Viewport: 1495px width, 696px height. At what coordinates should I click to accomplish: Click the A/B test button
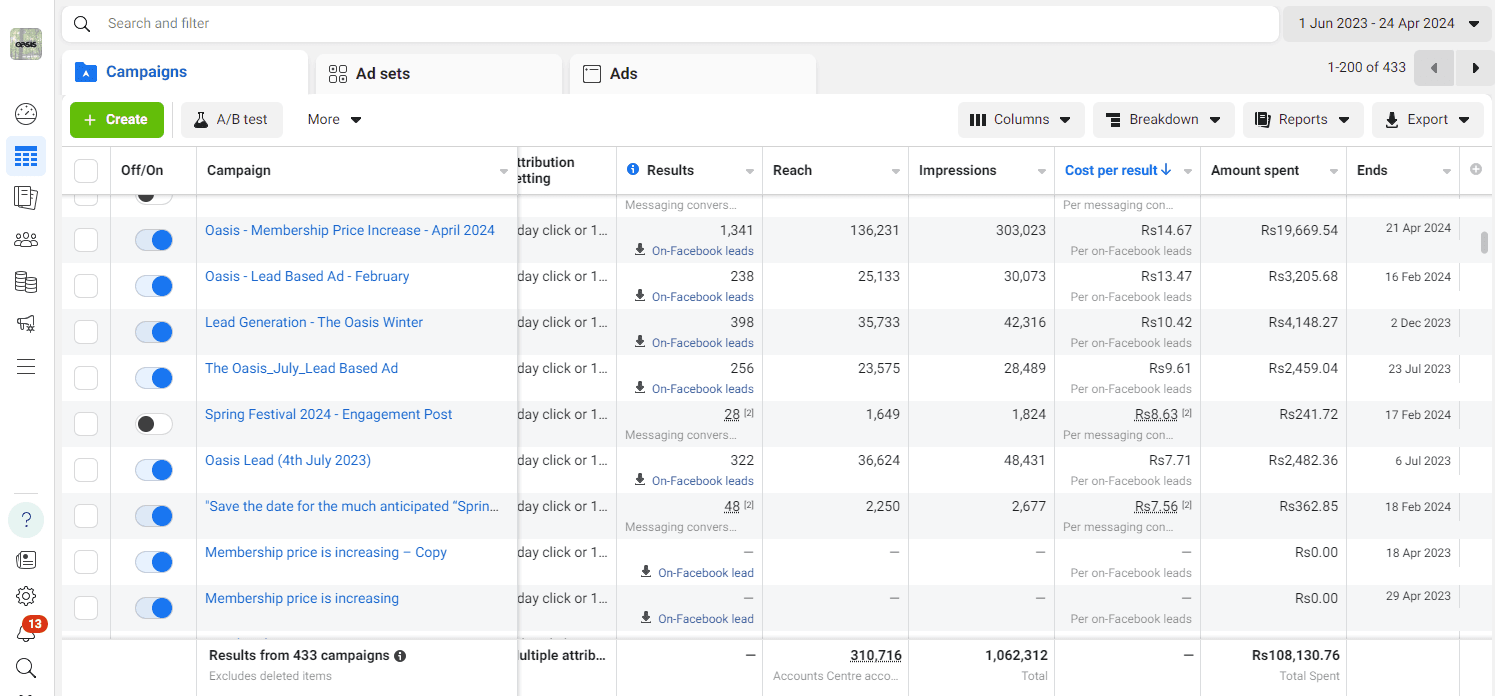(231, 119)
